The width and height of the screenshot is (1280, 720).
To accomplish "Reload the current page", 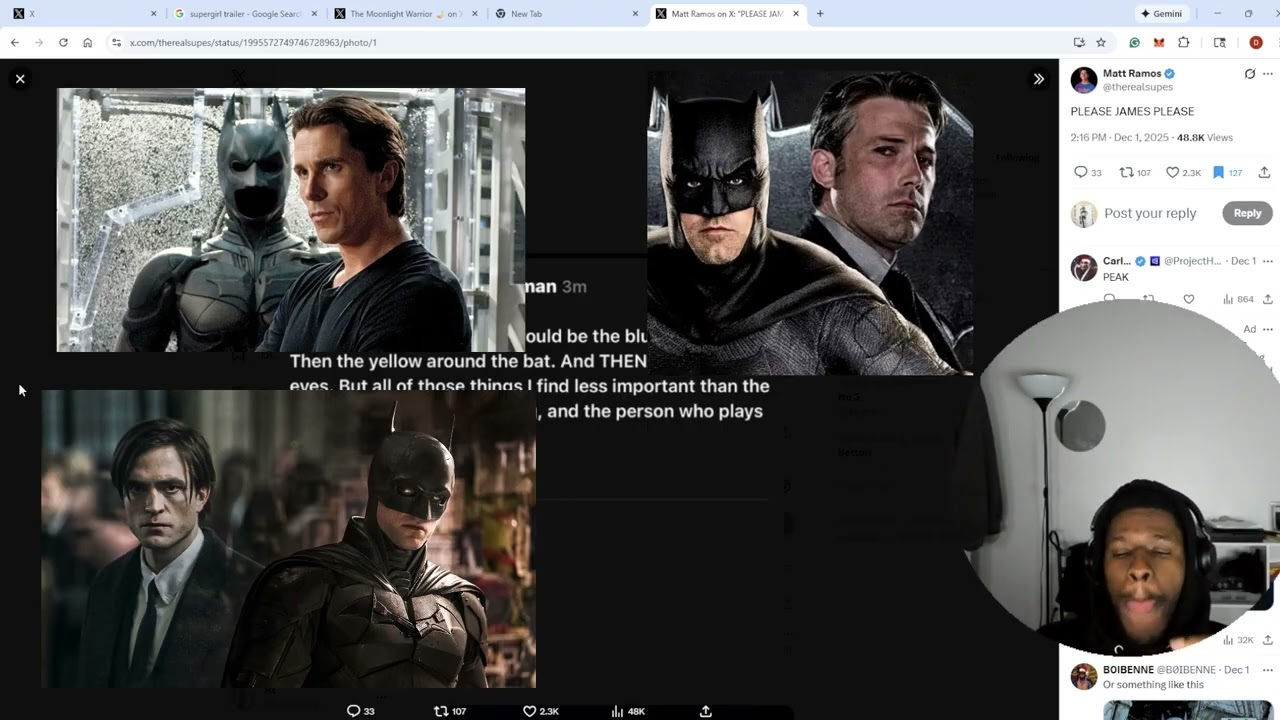I will 63,43.
